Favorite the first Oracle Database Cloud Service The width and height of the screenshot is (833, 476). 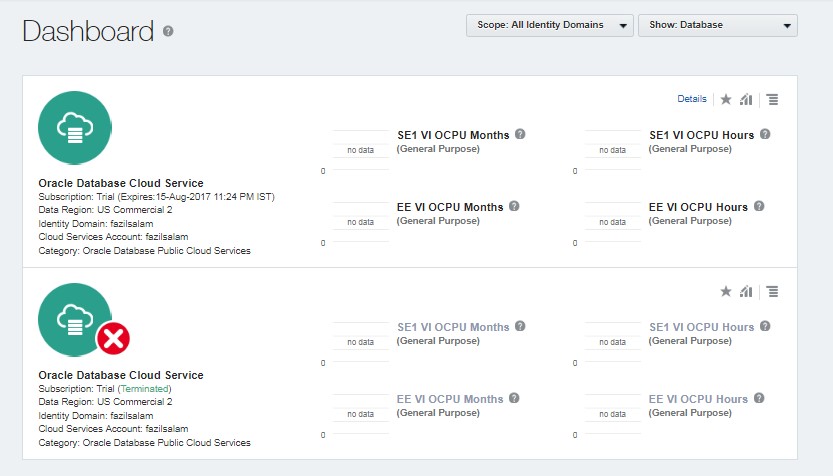coord(726,99)
